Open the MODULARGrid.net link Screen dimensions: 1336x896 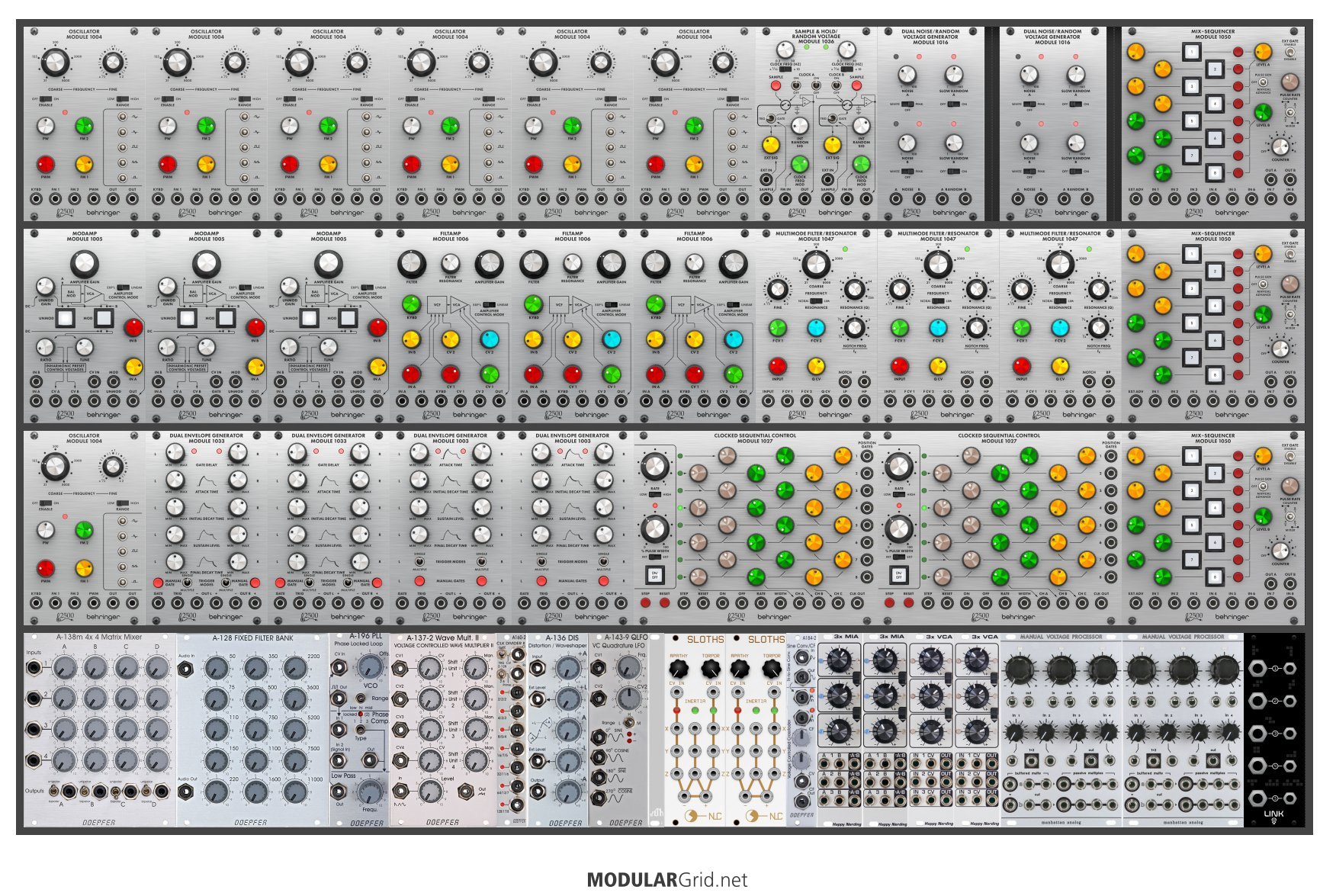pos(667,880)
